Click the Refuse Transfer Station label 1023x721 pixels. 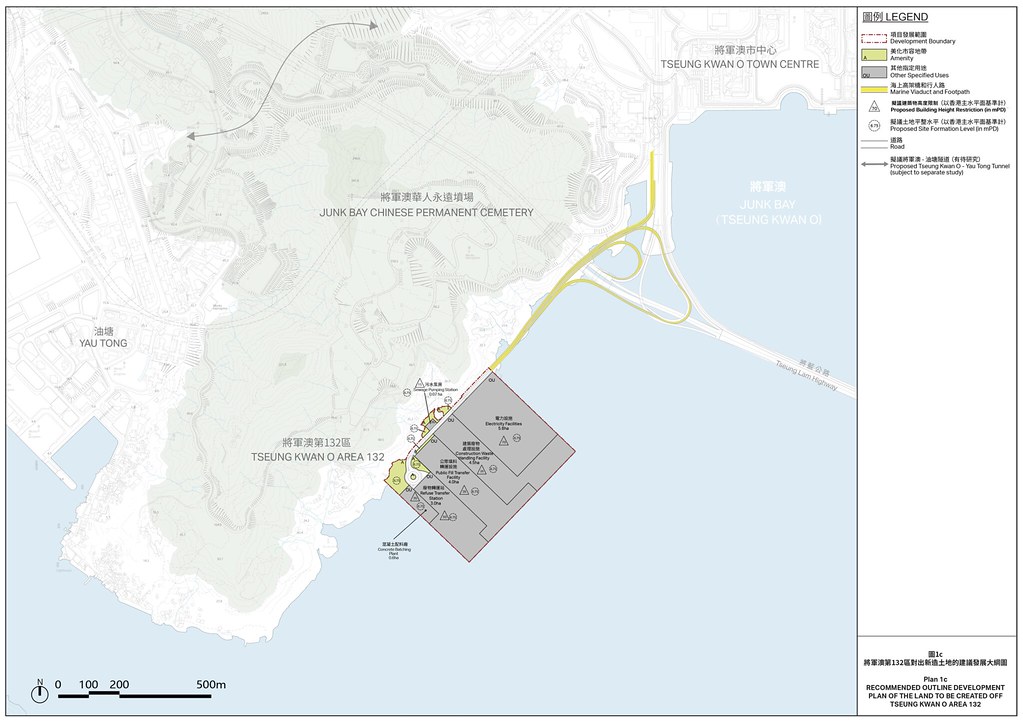[435, 496]
